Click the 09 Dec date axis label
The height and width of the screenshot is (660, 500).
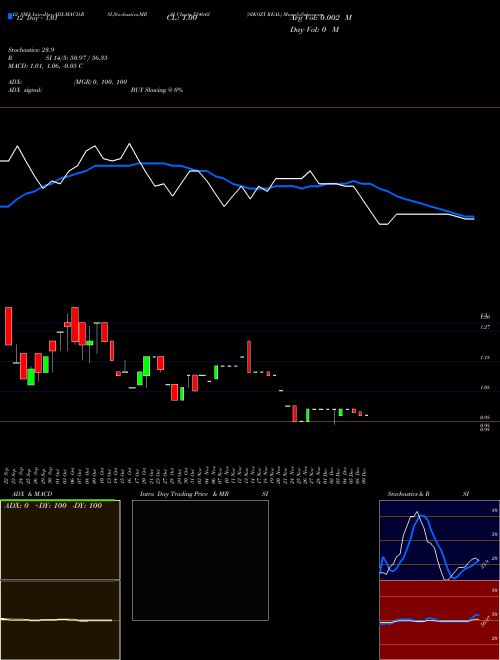click(x=364, y=475)
